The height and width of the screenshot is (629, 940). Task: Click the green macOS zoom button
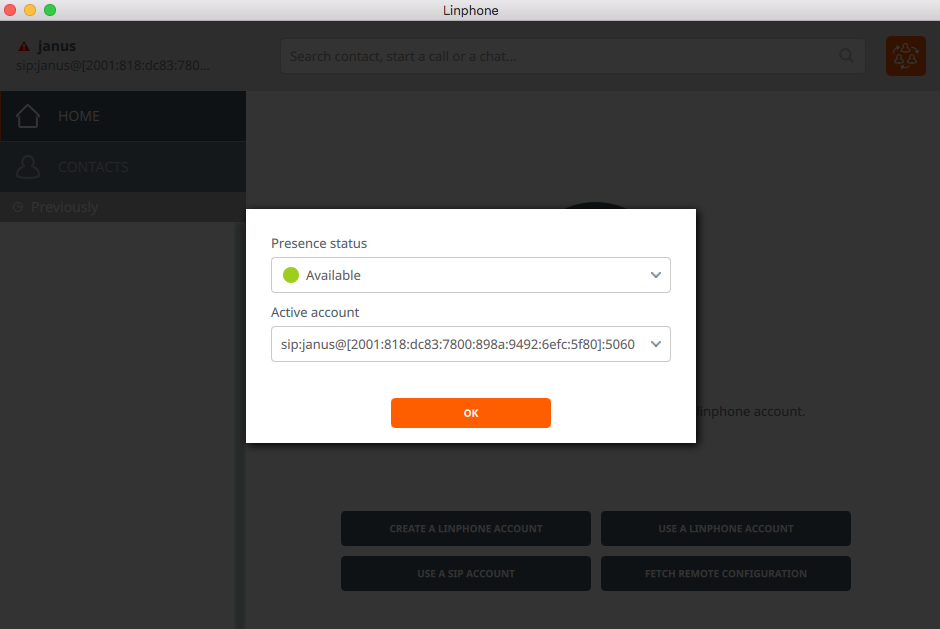pyautogui.click(x=50, y=10)
